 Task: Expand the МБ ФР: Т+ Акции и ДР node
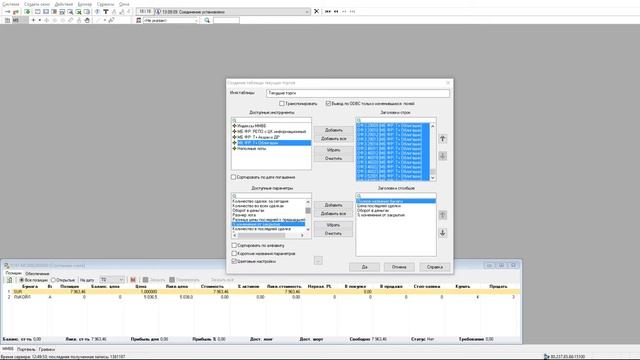tap(234, 137)
